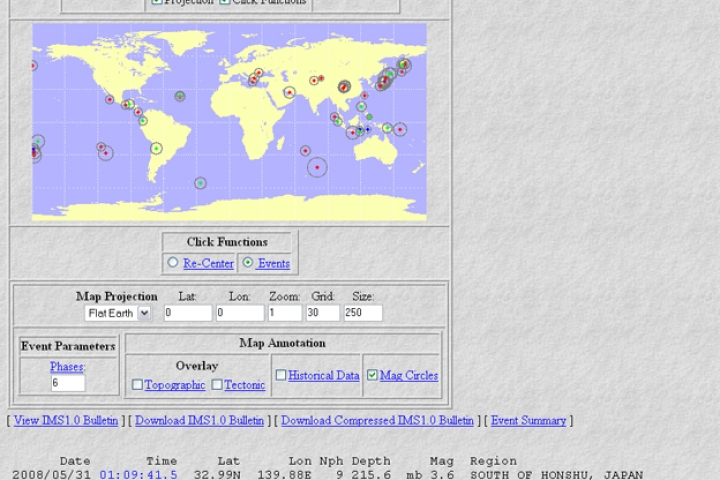The image size is (720, 480).
Task: Open the Mag Circles link
Action: click(409, 375)
